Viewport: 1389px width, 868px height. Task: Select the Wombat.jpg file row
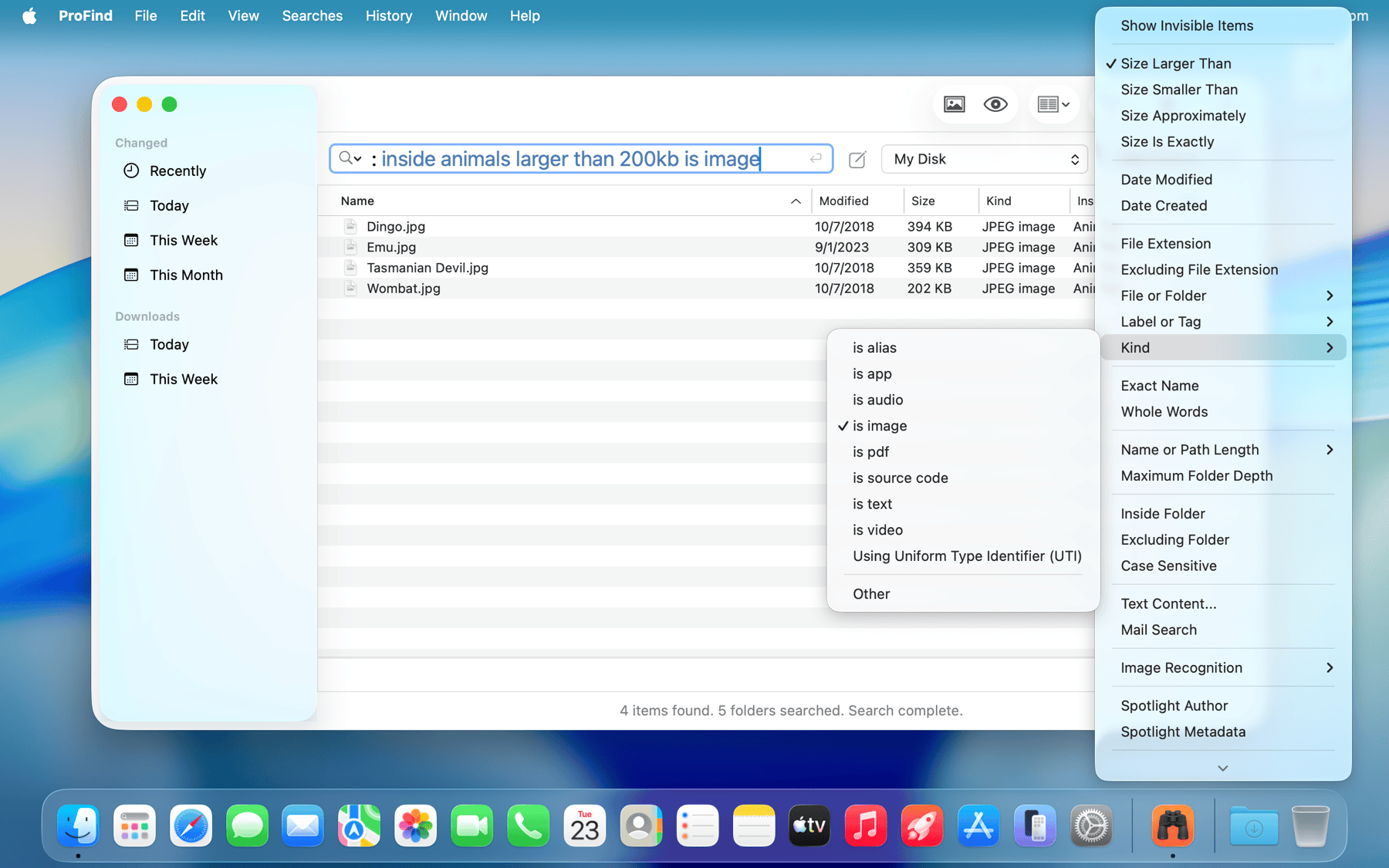pos(706,288)
